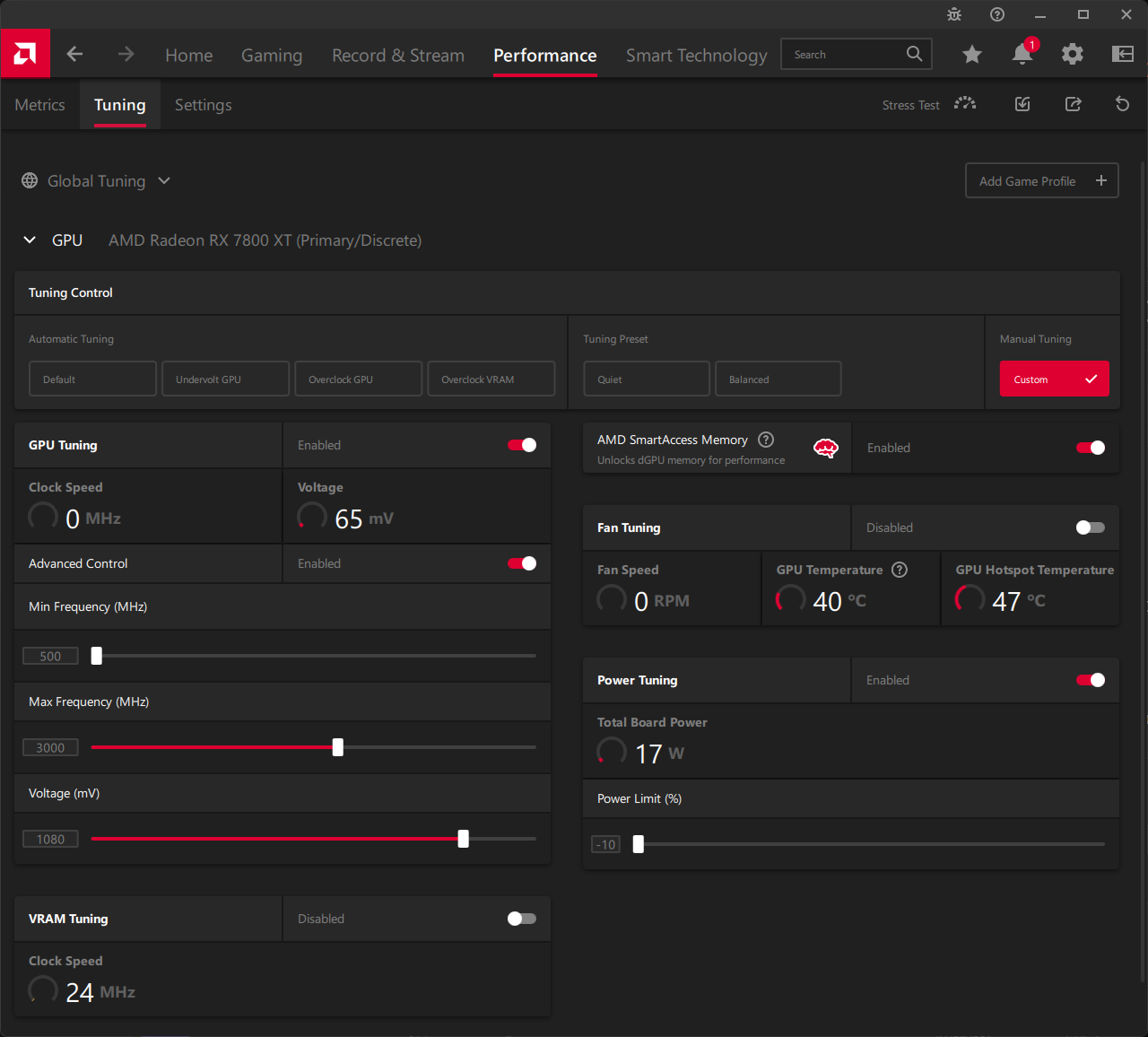Click Power Limit value box -10
1148x1037 pixels.
[x=606, y=844]
